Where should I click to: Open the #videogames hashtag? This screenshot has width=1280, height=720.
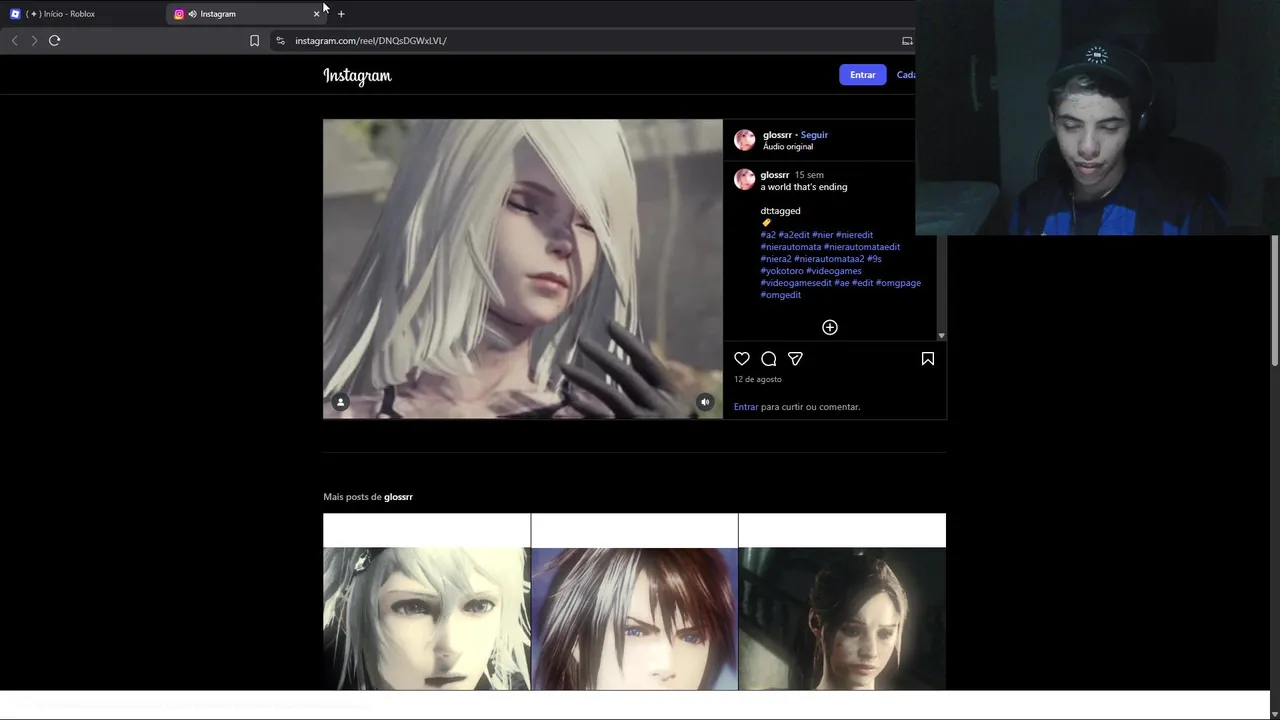click(834, 271)
